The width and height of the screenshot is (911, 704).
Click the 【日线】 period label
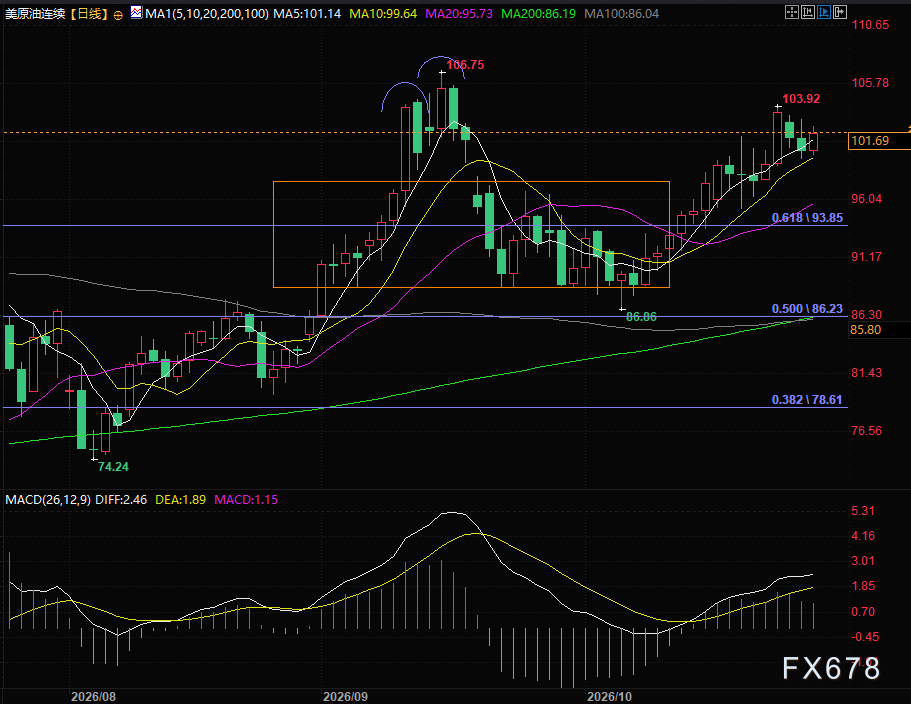pyautogui.click(x=89, y=13)
